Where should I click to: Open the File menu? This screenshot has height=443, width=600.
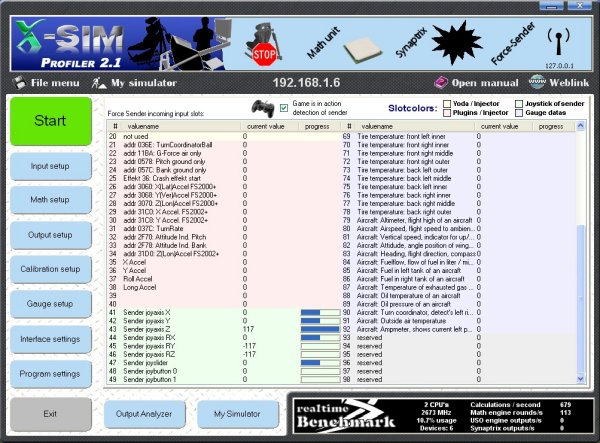[55, 83]
